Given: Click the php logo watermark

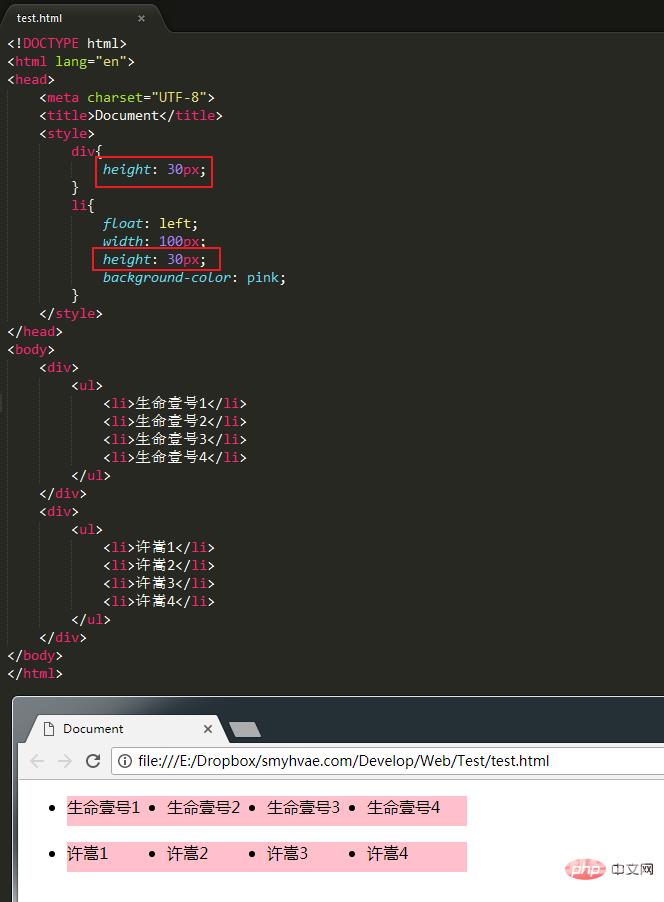Looking at the screenshot, I should coord(585,869).
